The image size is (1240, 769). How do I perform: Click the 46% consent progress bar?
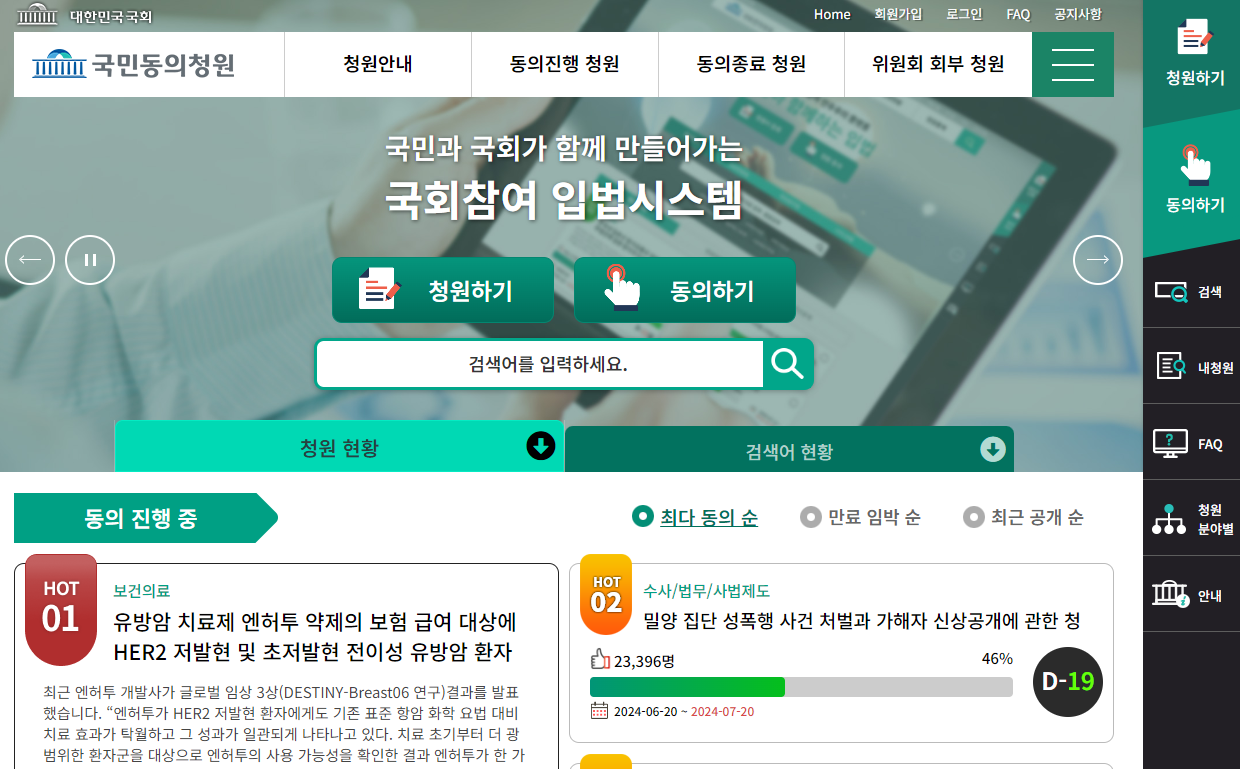[x=801, y=687]
